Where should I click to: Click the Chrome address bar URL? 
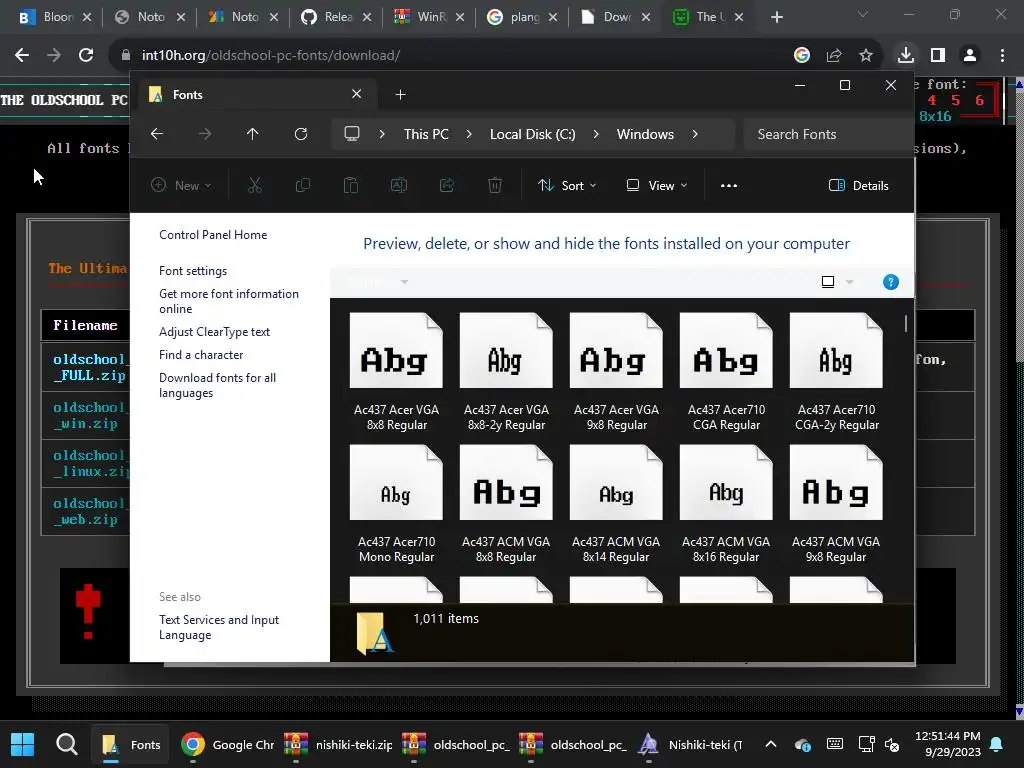point(270,55)
